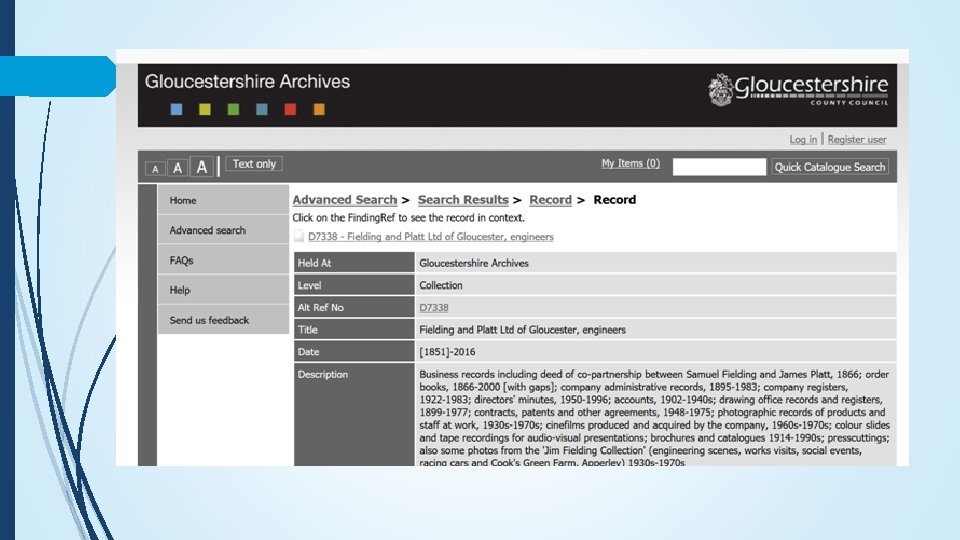Click the orange colour square in header

pos(319,110)
